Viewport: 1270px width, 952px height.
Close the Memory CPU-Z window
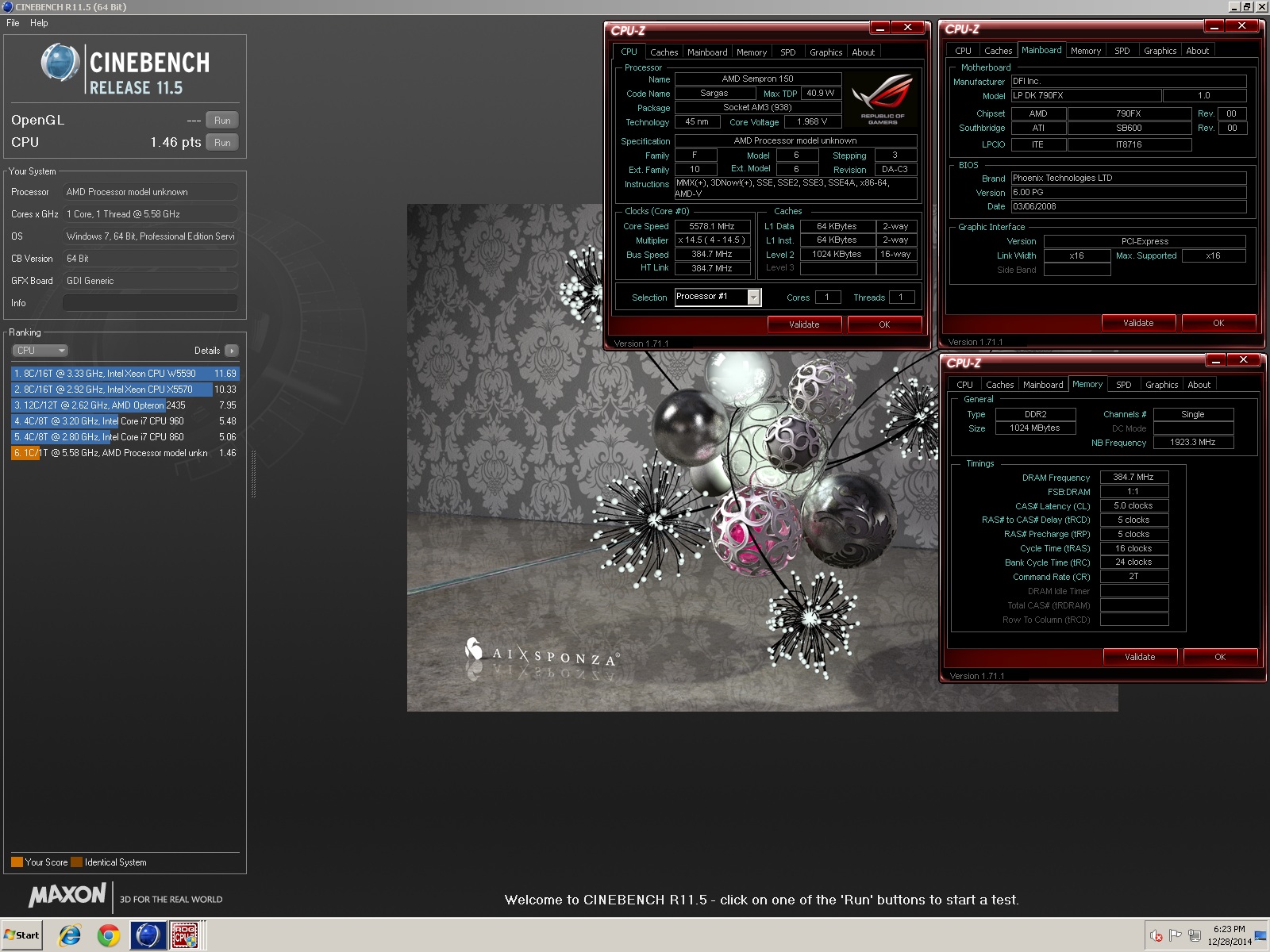coord(1243,360)
